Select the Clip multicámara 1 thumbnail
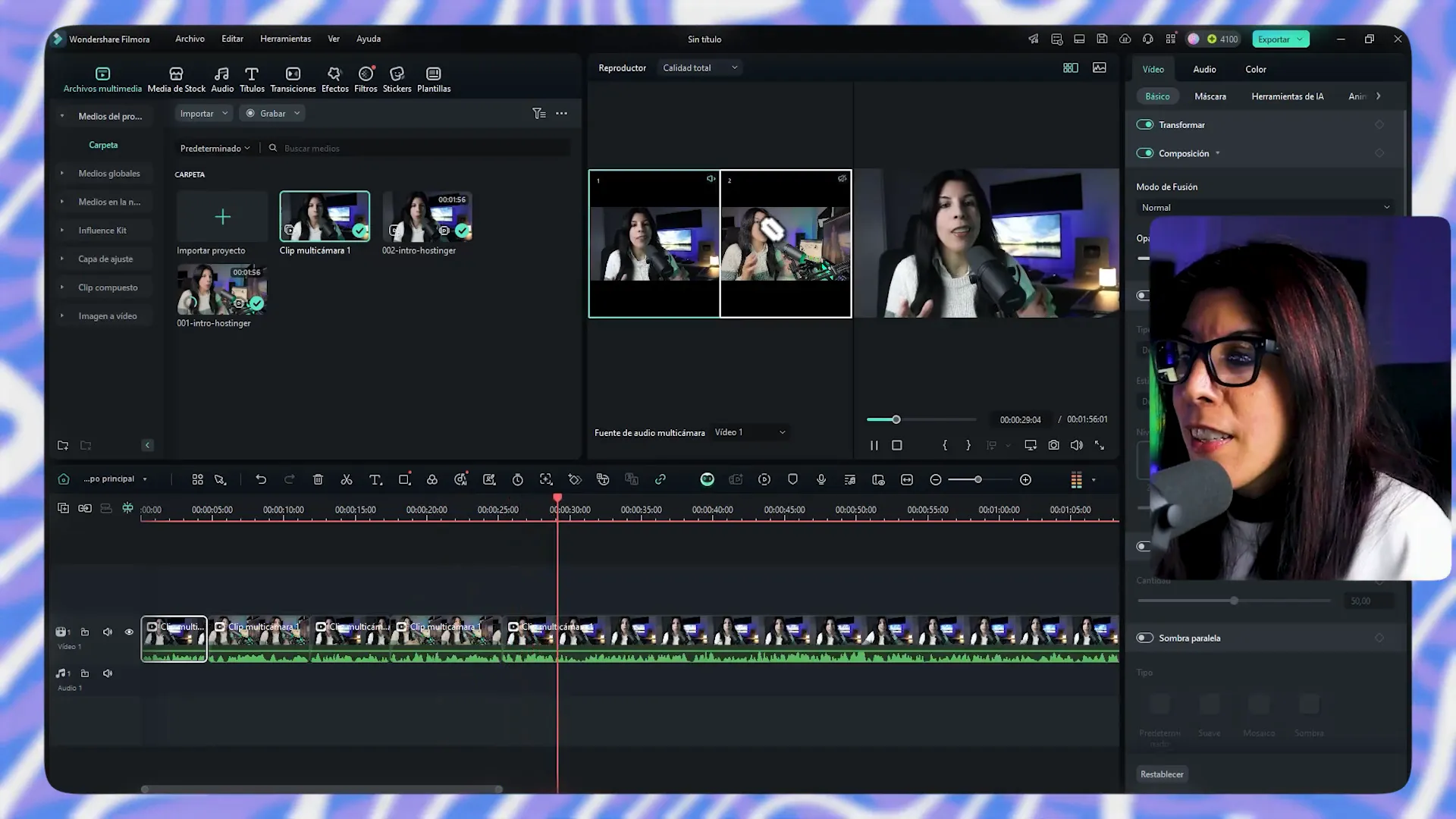This screenshot has width=1456, height=819. click(325, 216)
